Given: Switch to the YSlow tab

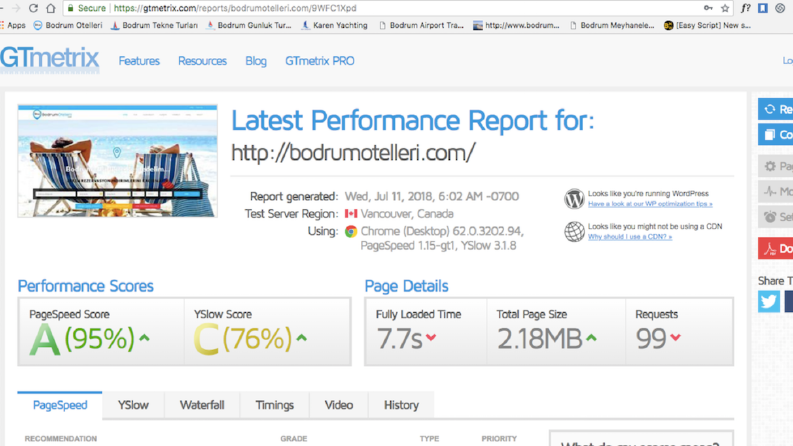Looking at the screenshot, I should (x=133, y=406).
